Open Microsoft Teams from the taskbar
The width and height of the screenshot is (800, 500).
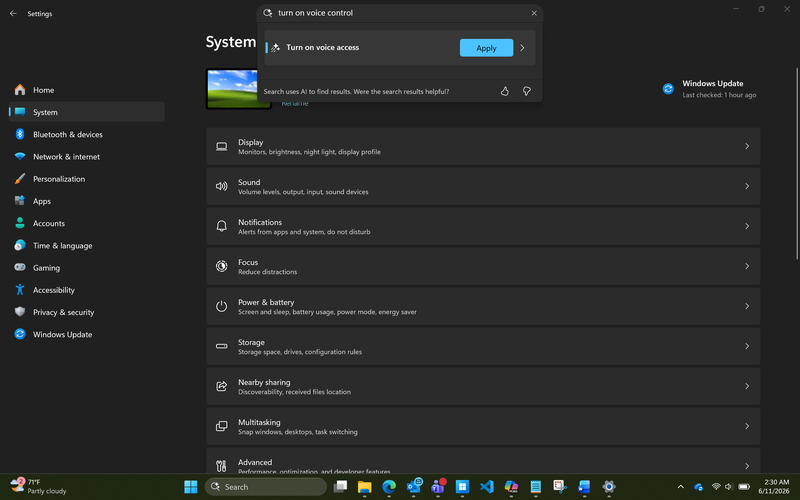pos(438,486)
